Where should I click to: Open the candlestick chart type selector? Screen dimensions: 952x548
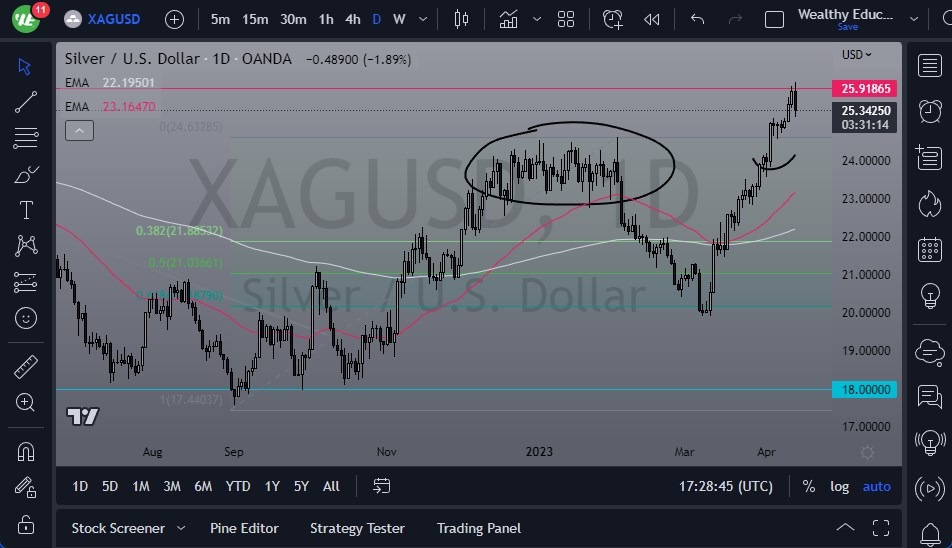coord(461,19)
